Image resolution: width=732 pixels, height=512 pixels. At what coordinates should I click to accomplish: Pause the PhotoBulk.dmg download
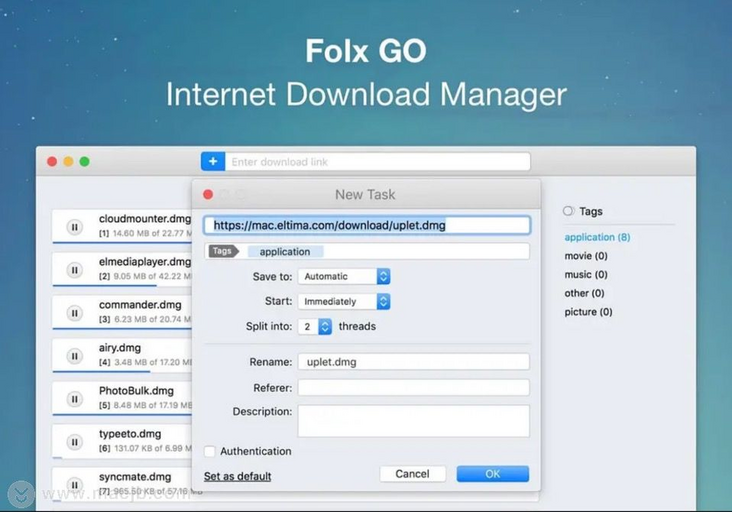pos(74,400)
